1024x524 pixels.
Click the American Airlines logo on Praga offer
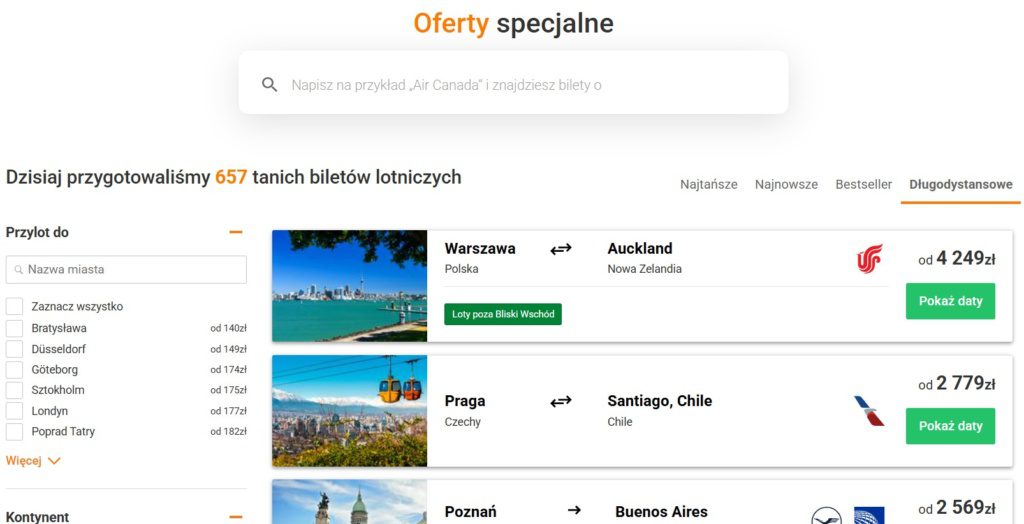869,411
